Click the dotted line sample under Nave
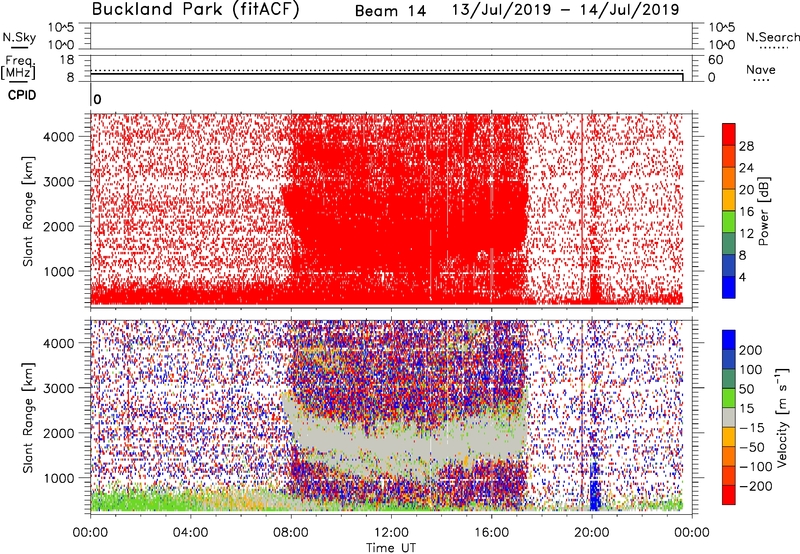 pyautogui.click(x=761, y=80)
